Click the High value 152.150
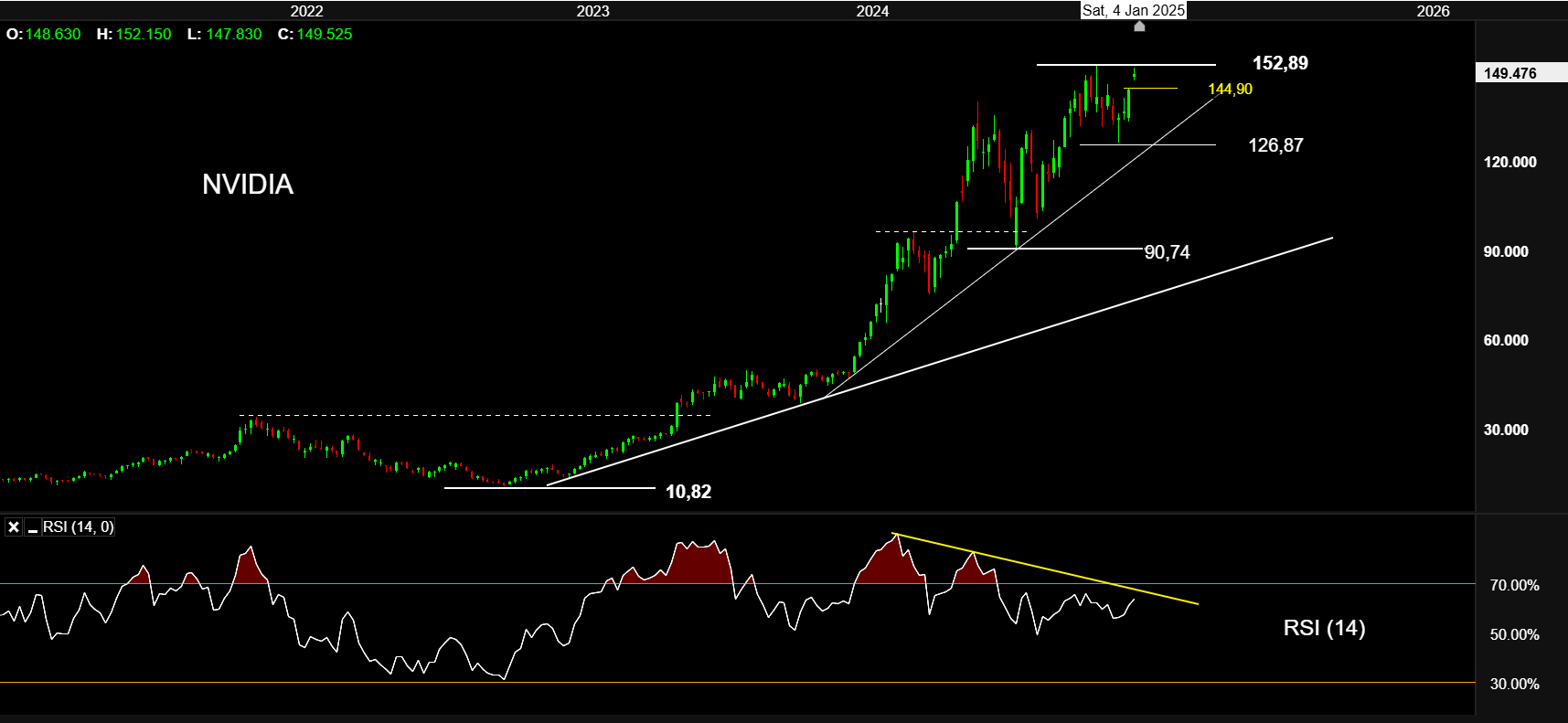Image resolution: width=1568 pixels, height=723 pixels. click(144, 34)
